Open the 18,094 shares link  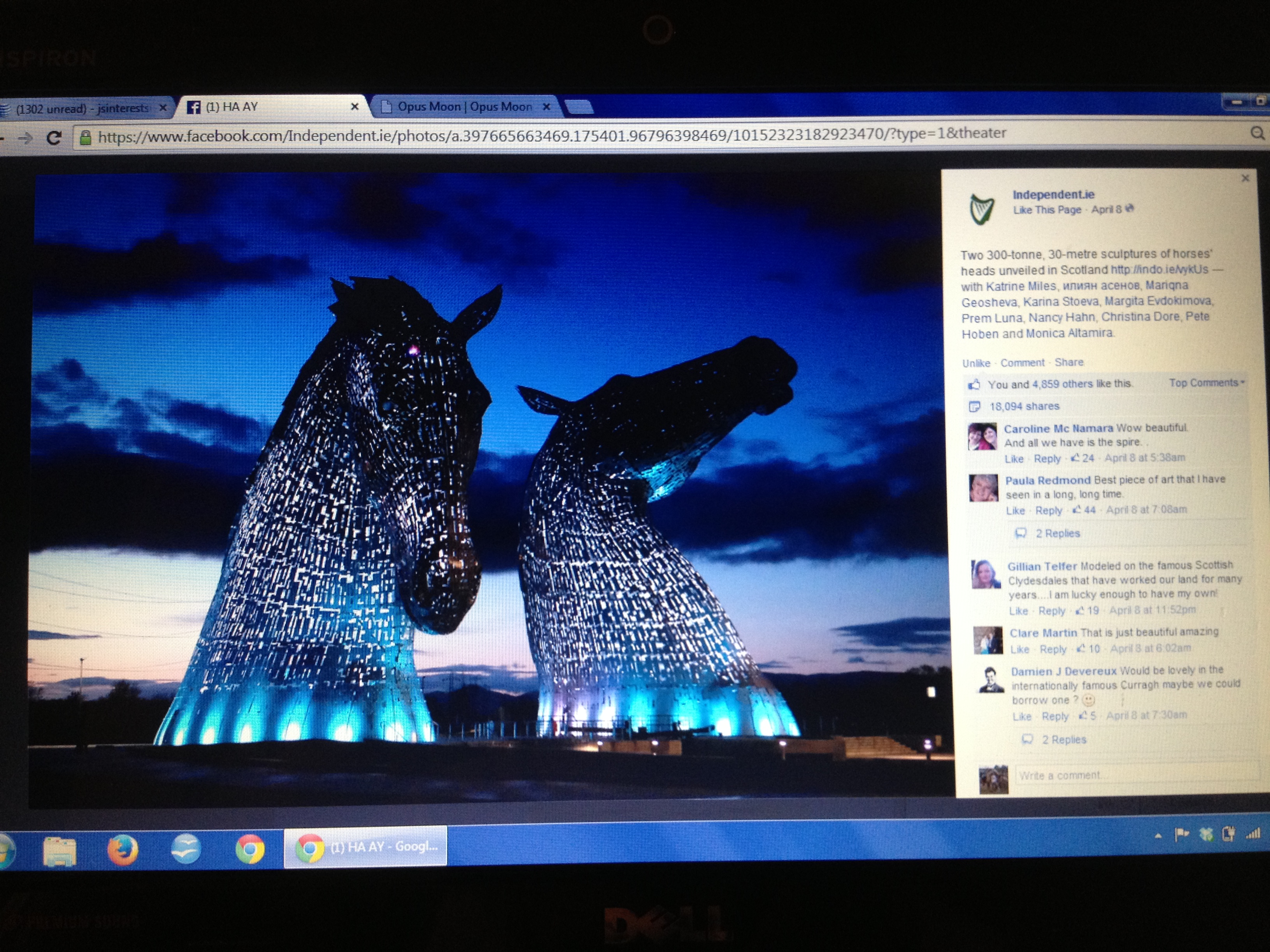pyautogui.click(x=1024, y=406)
